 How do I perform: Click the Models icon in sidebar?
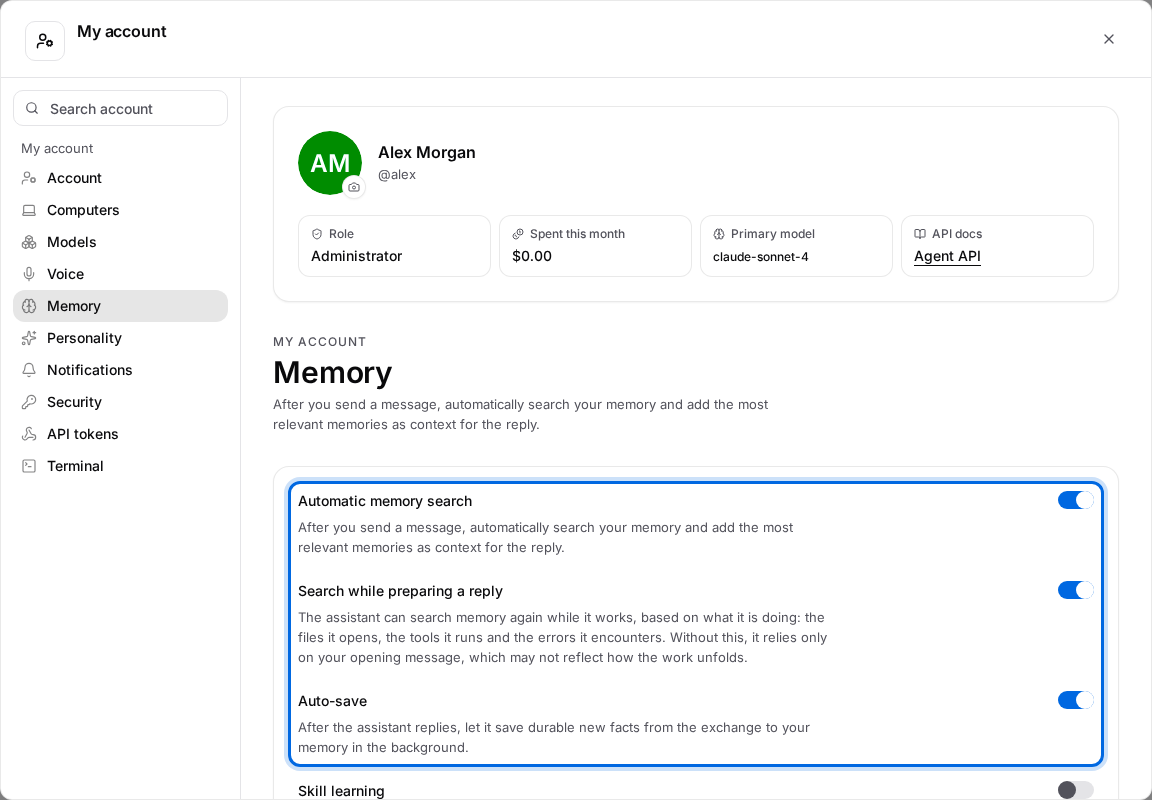click(x=29, y=242)
